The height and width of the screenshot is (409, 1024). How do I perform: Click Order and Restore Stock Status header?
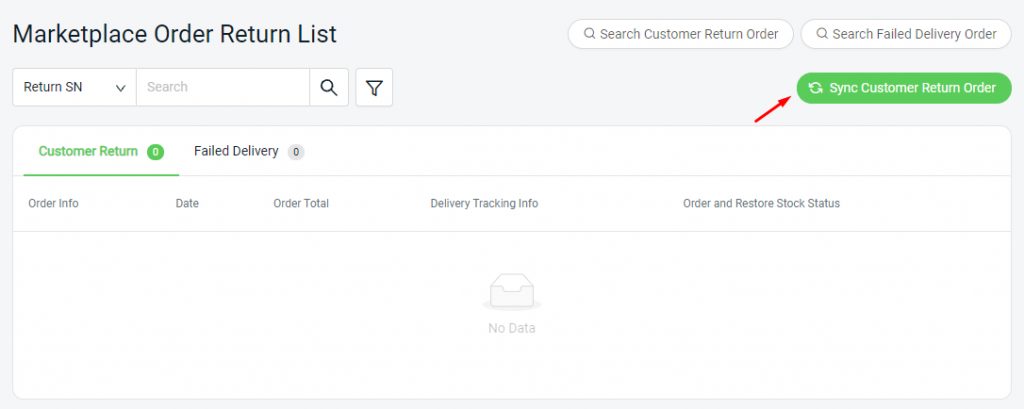761,203
